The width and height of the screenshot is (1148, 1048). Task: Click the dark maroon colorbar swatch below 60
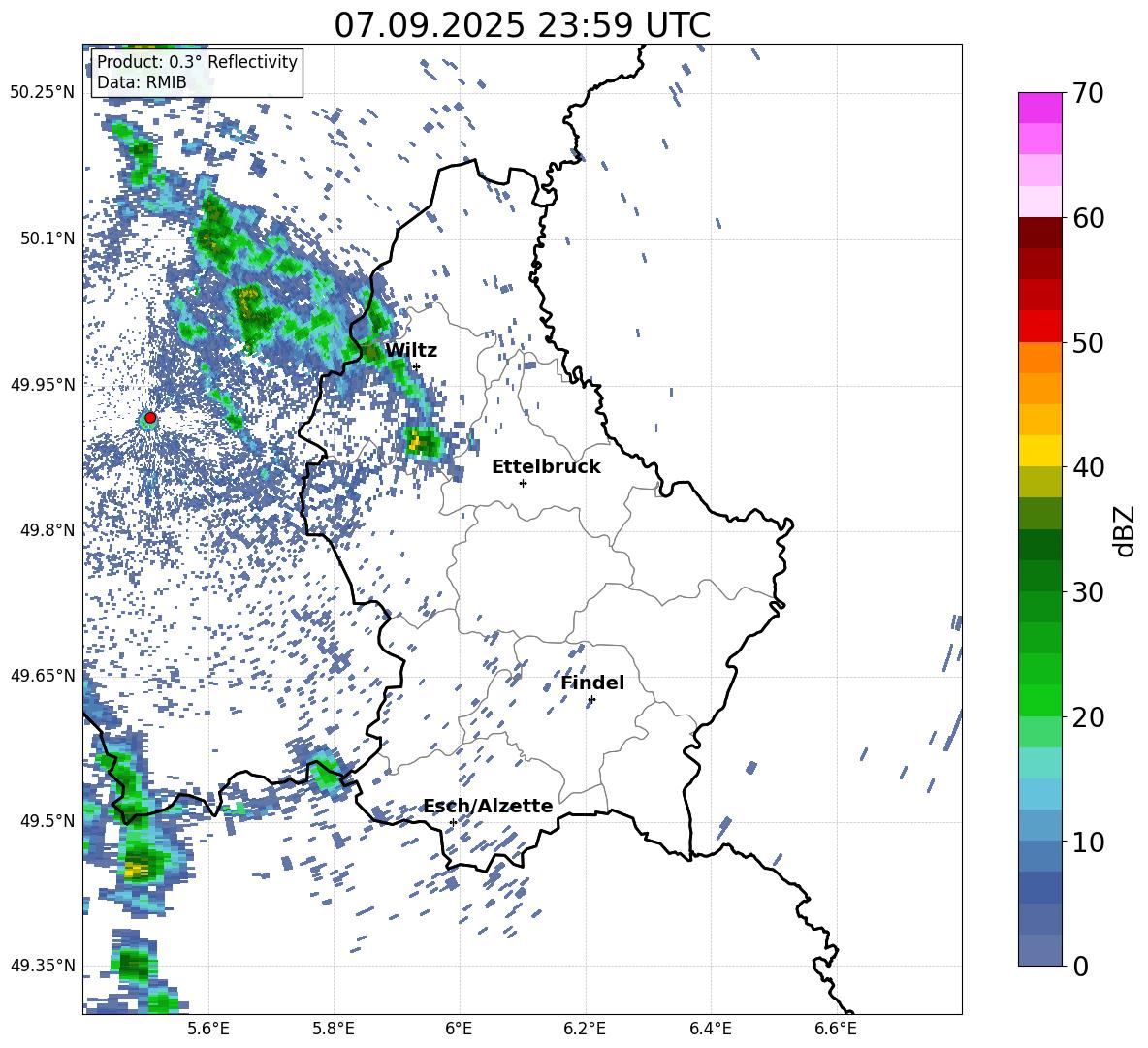1039,233
